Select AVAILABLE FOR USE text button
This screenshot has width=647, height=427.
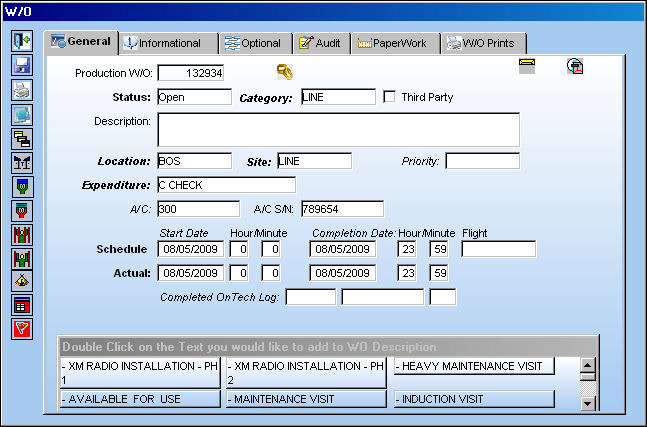coord(140,399)
